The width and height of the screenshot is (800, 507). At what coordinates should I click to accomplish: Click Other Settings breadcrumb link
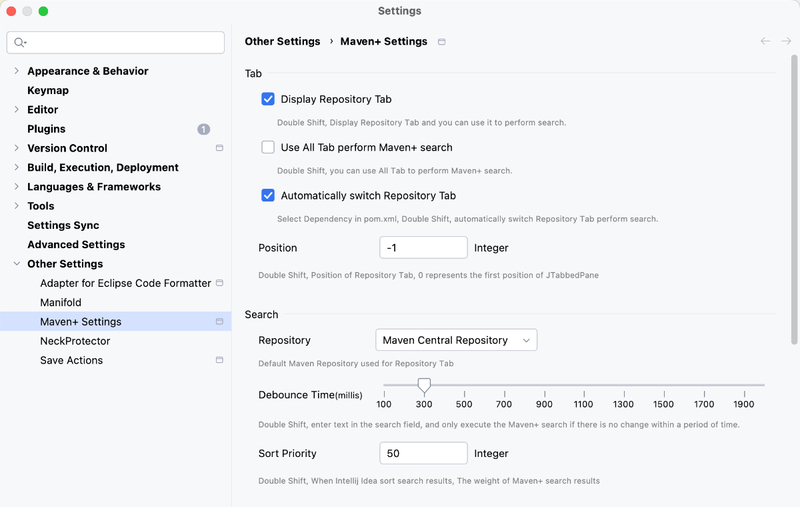(x=282, y=41)
